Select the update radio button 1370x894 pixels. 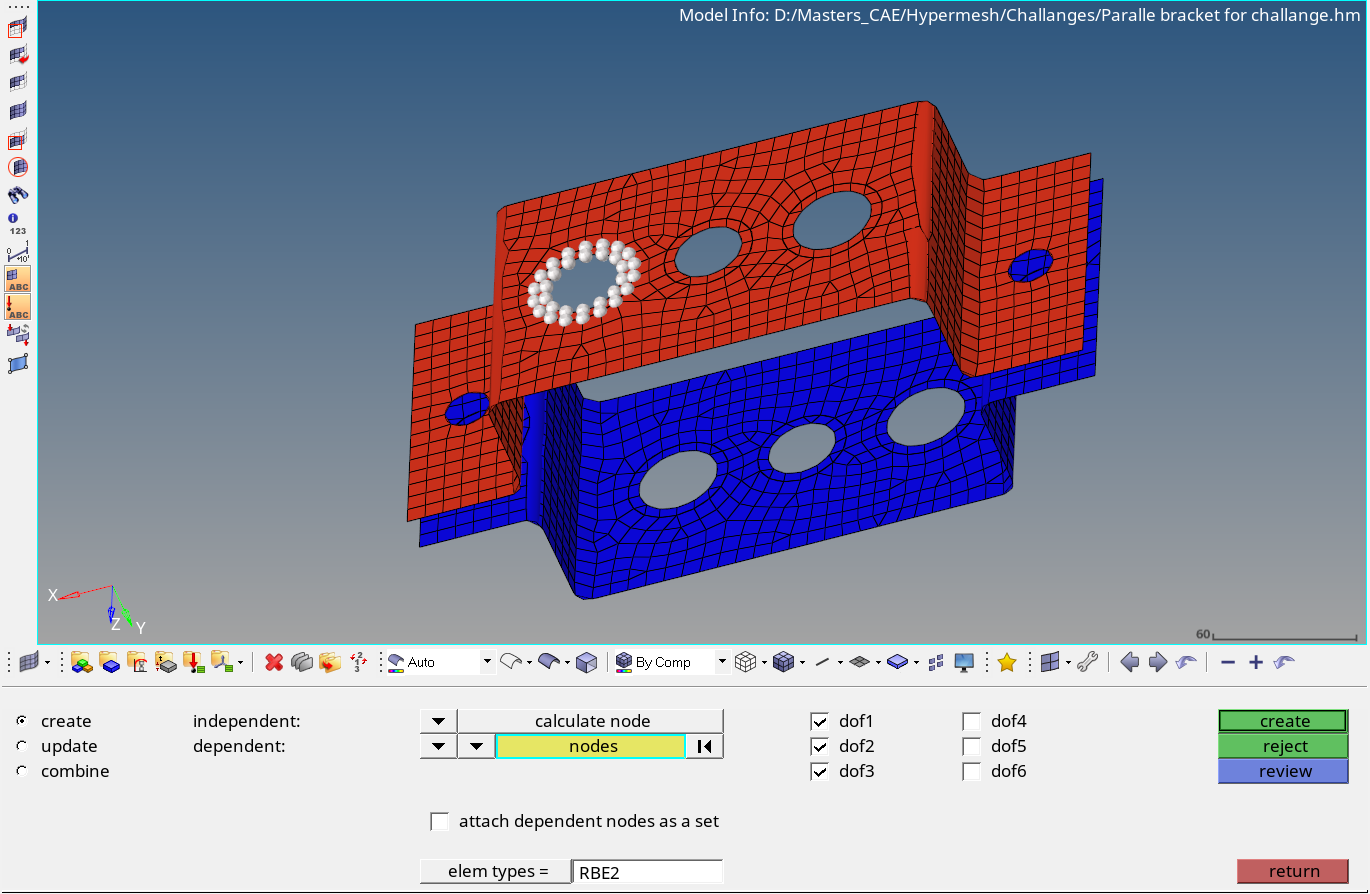click(x=23, y=746)
